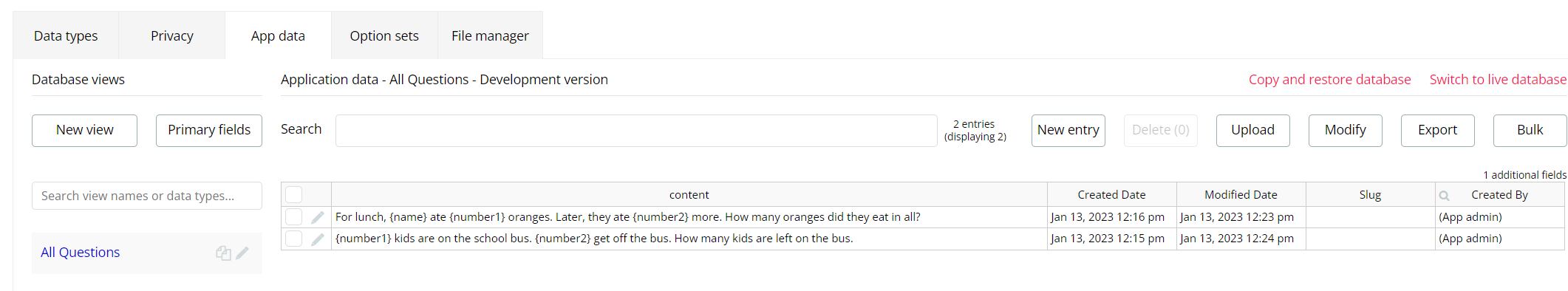Check the select-all header checkbox
1568x291 pixels.
[294, 195]
